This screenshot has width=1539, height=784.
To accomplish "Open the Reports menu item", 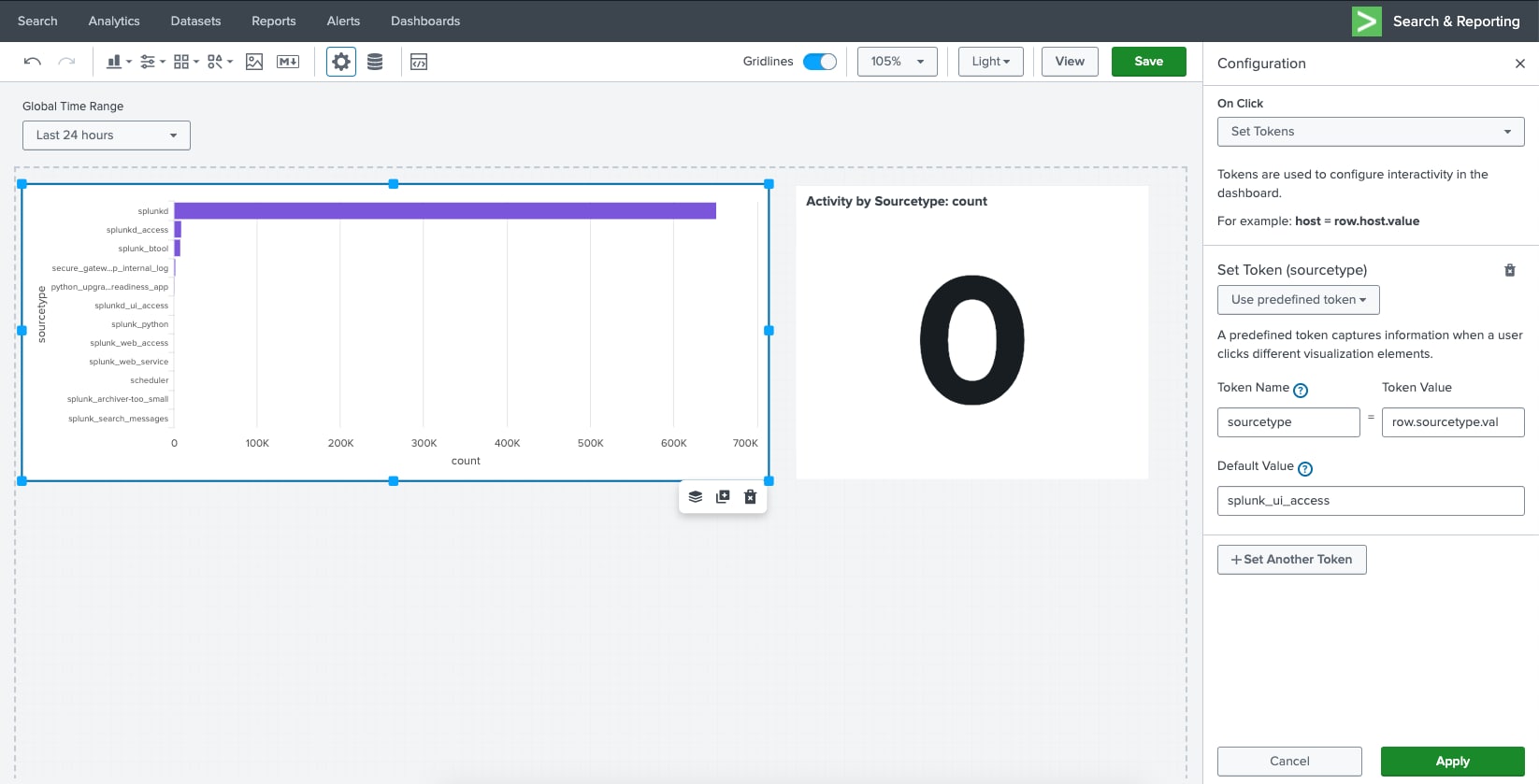I will point(274,21).
